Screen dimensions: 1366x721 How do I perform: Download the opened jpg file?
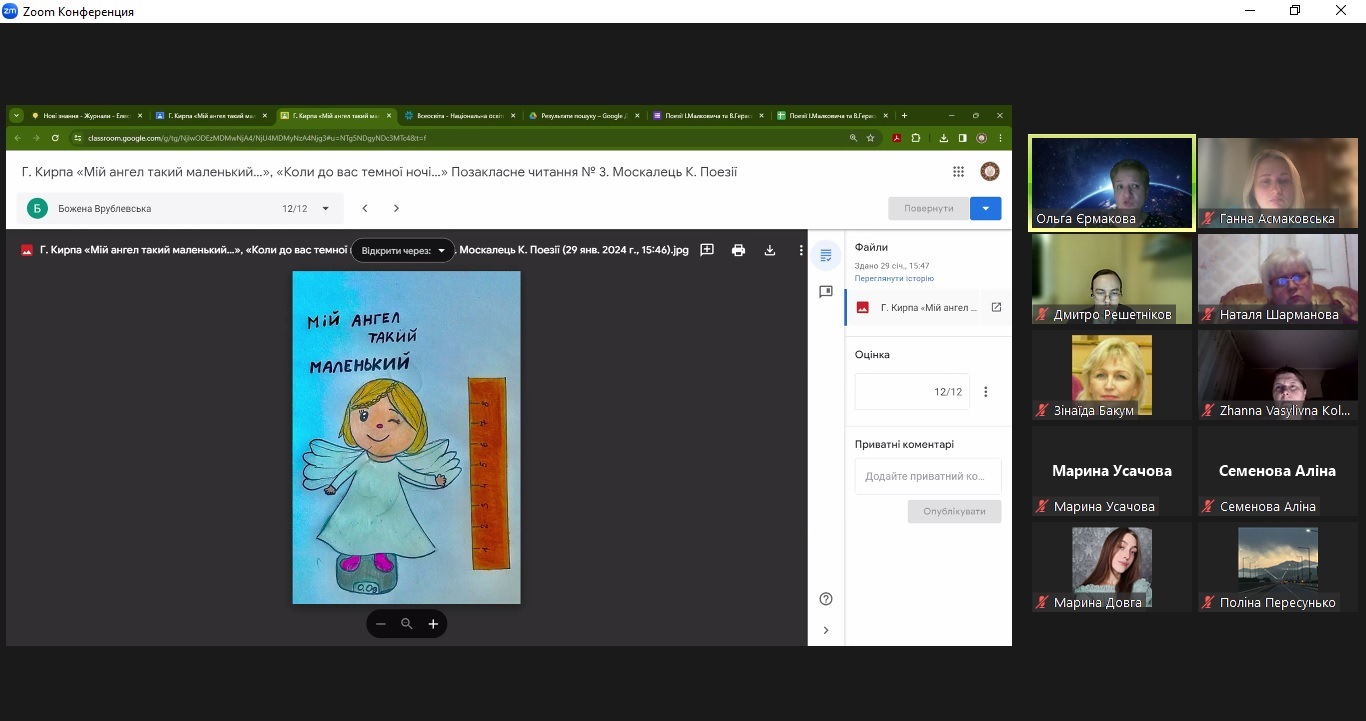770,250
